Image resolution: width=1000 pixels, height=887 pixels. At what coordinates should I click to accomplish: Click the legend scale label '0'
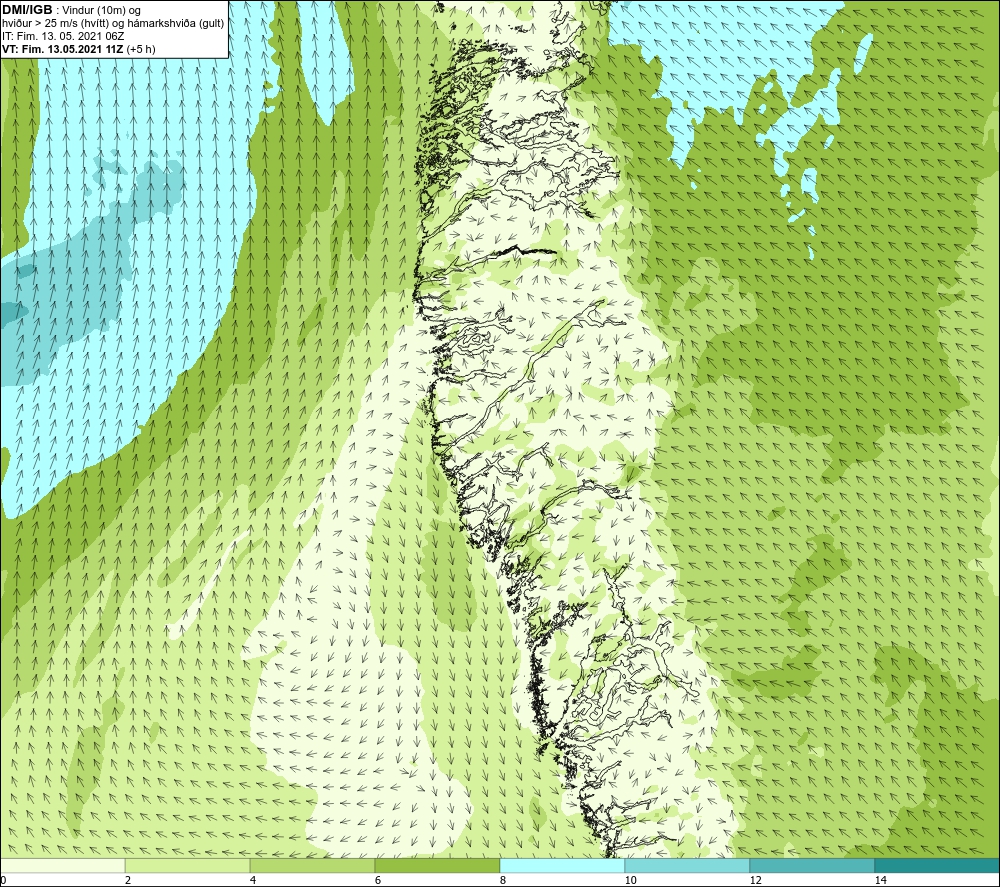3,881
